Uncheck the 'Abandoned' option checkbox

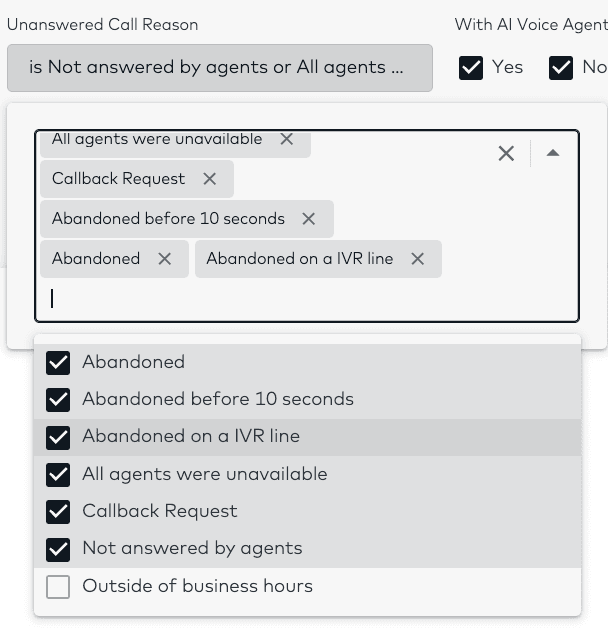(58, 363)
